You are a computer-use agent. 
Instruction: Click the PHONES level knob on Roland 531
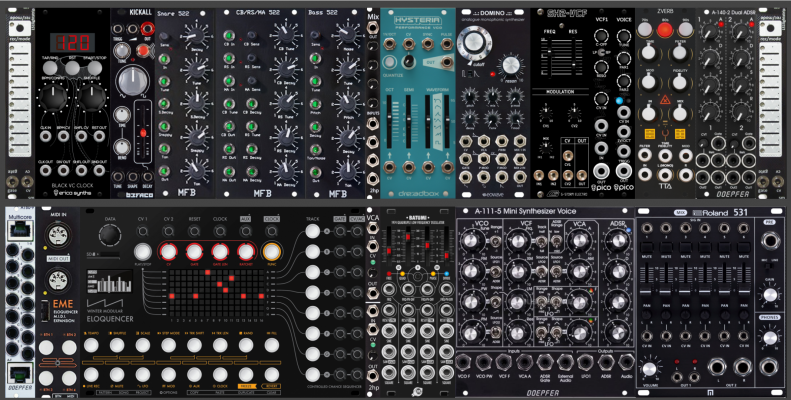pos(770,338)
